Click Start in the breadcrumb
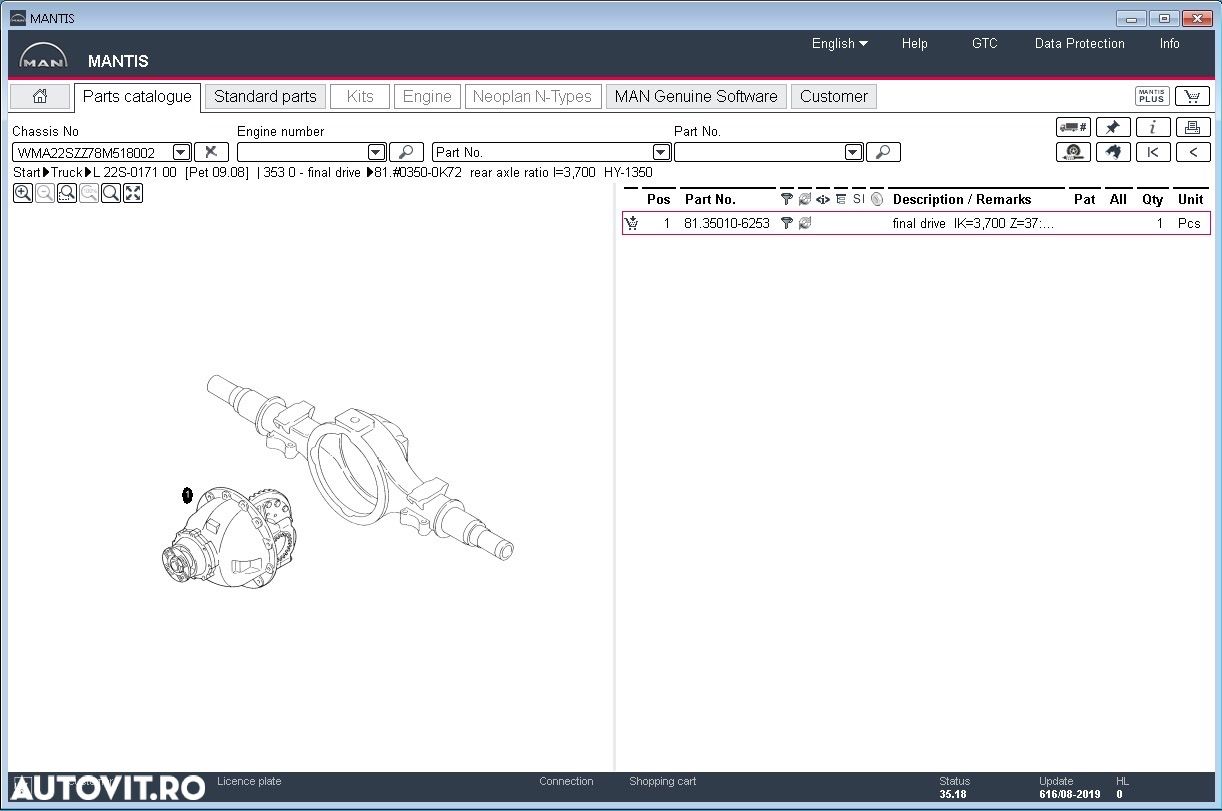The image size is (1222, 811). tap(27, 172)
